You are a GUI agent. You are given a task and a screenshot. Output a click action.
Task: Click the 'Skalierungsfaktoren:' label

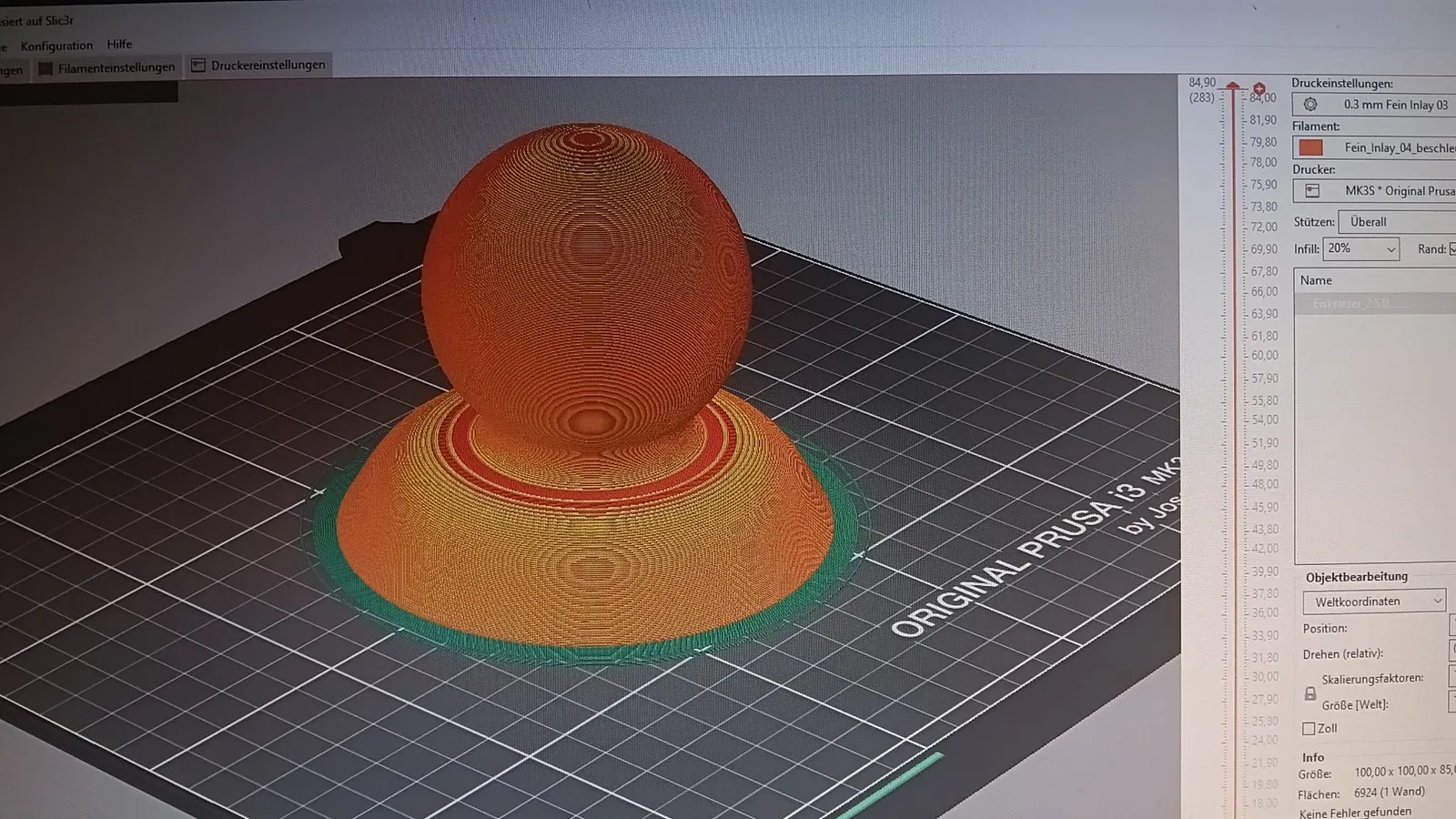[1372, 679]
